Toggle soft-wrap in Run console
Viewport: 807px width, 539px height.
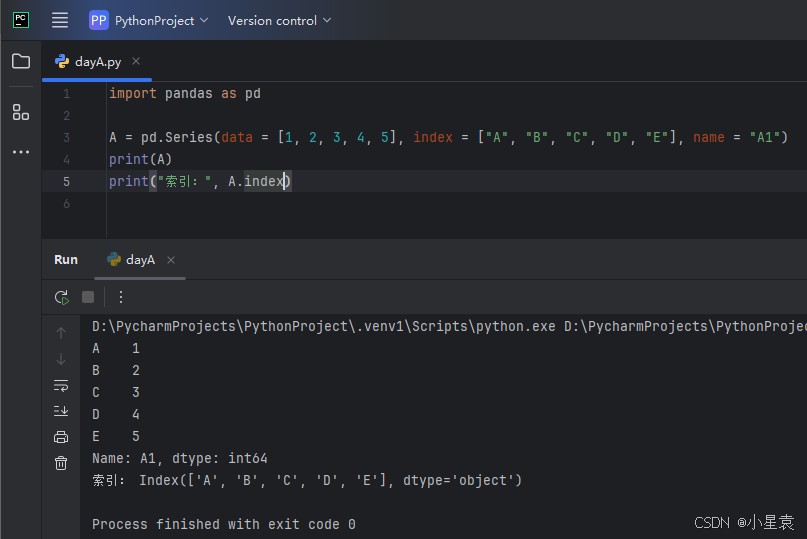tap(61, 385)
